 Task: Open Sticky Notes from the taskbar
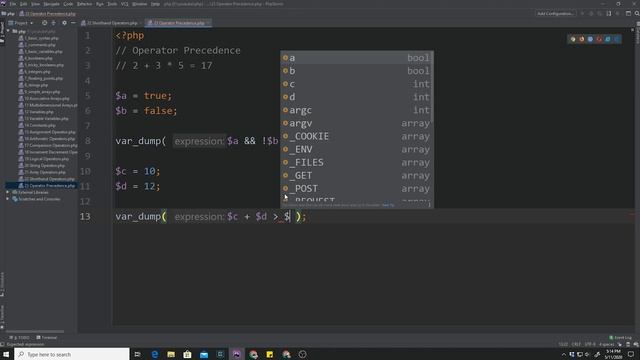click(270, 354)
